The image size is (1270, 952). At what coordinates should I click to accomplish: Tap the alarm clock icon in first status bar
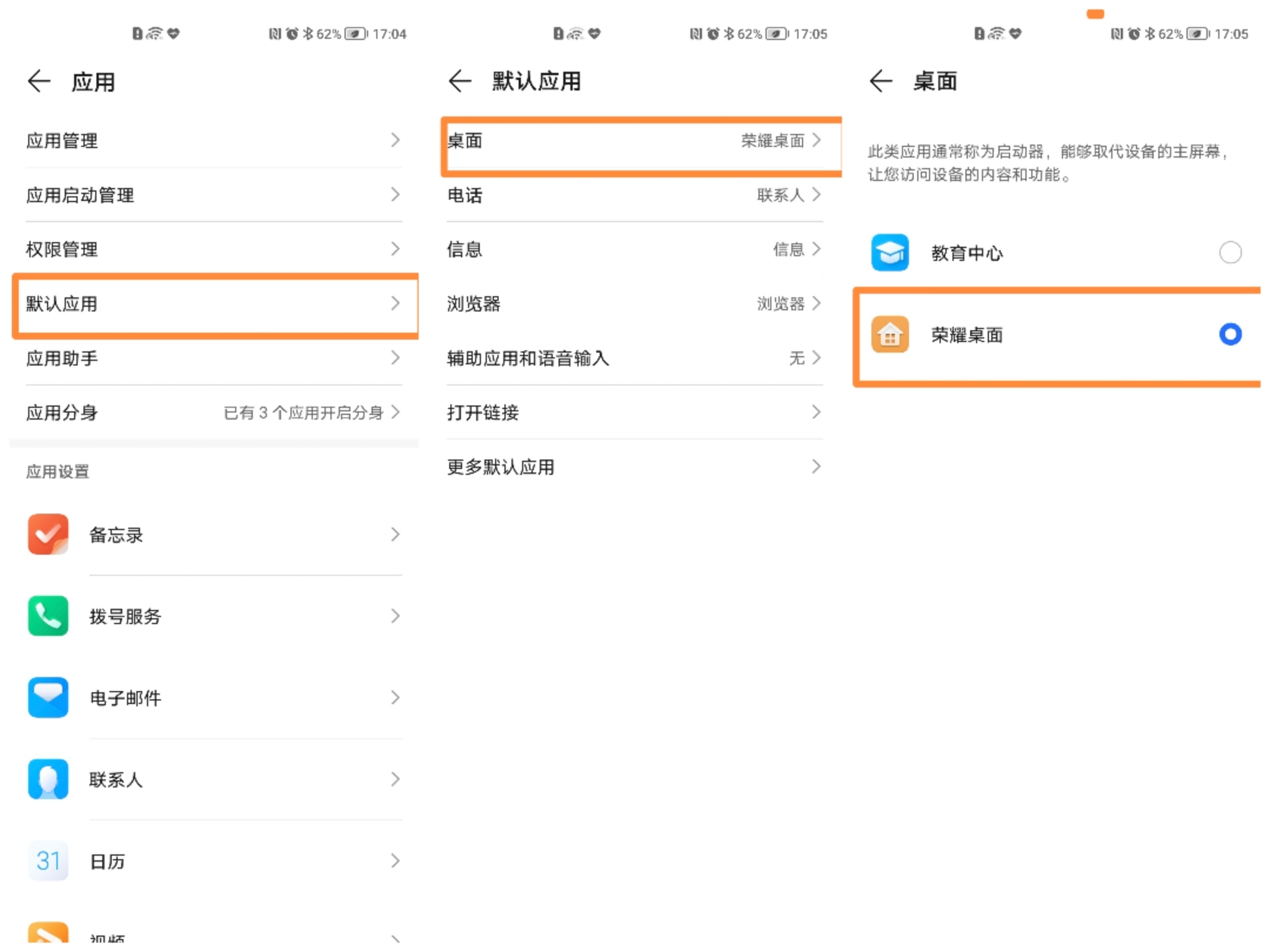(292, 33)
